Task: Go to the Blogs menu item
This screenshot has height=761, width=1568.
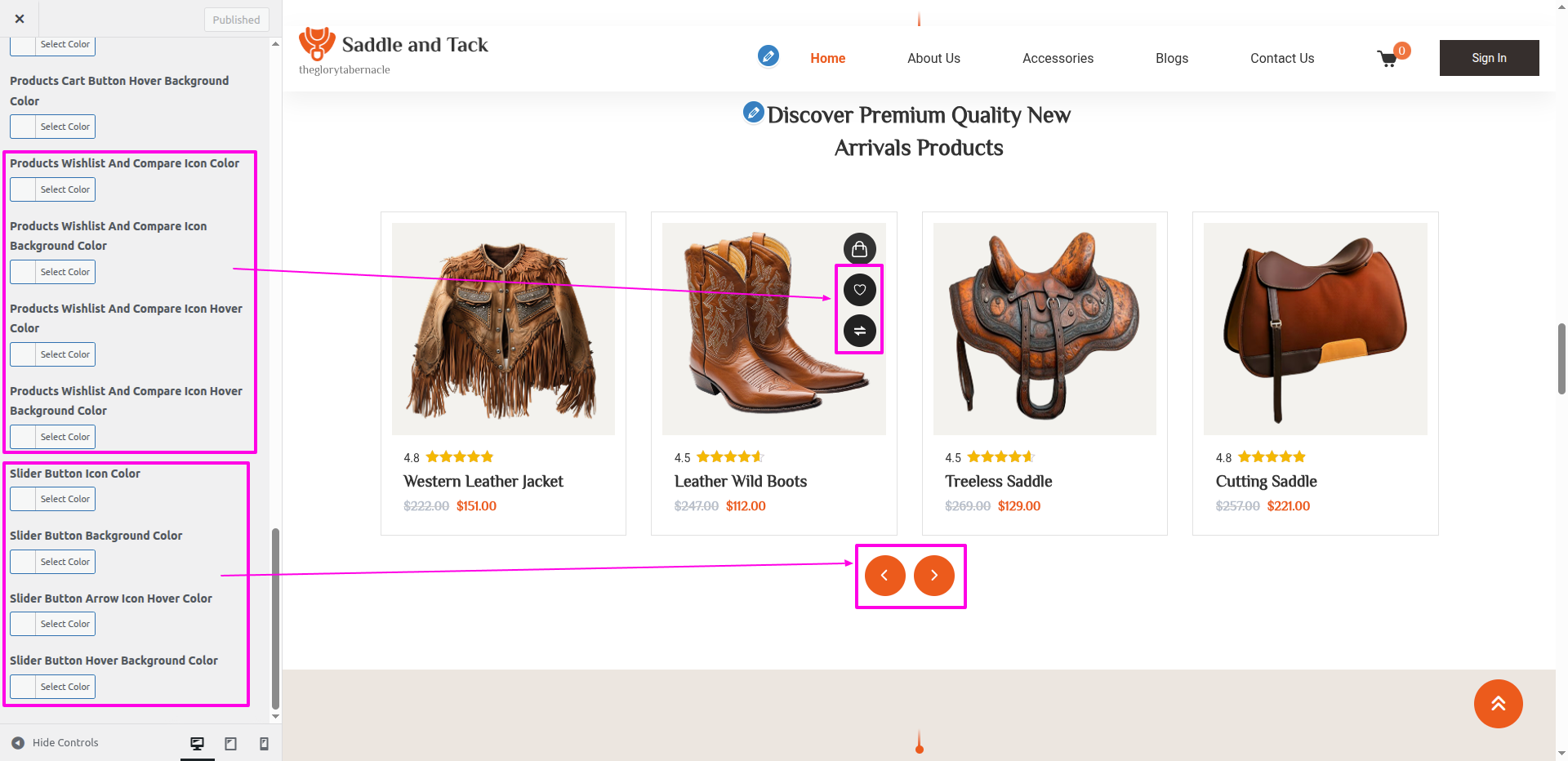Action: 1171,58
